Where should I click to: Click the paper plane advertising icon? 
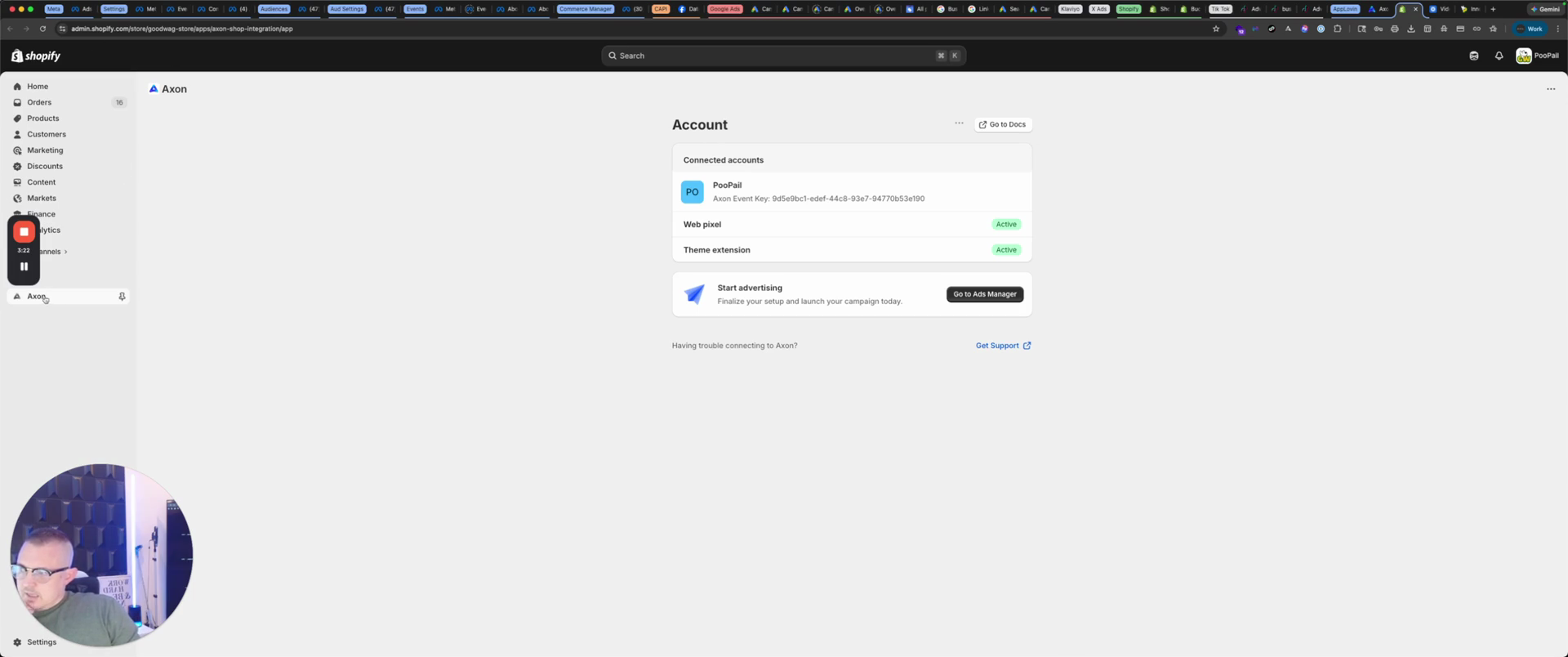[694, 294]
